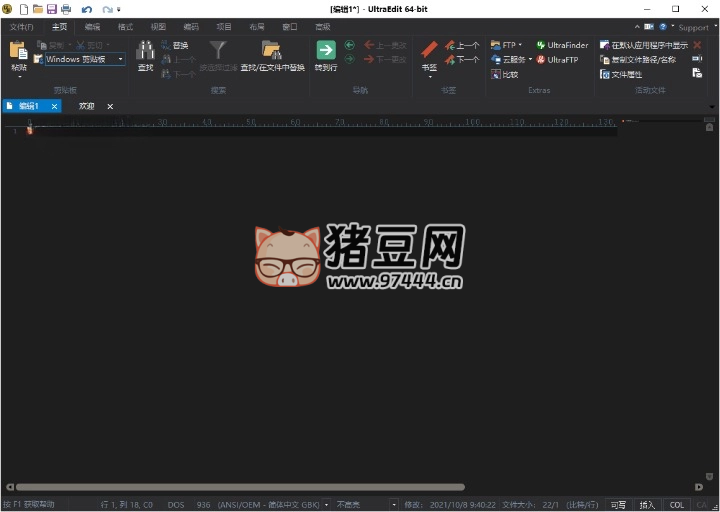Switch to the 布局 ribbon tab

click(x=257, y=27)
